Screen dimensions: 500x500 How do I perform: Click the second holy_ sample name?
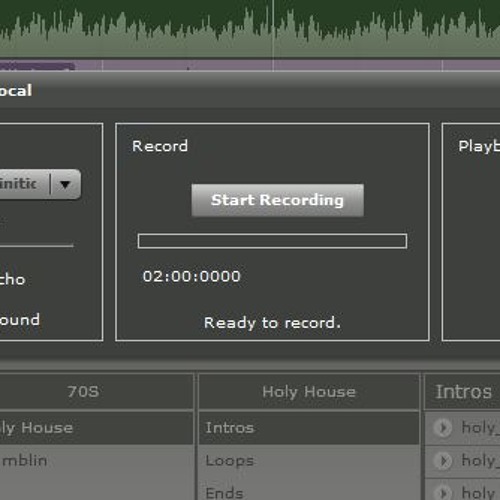481,461
